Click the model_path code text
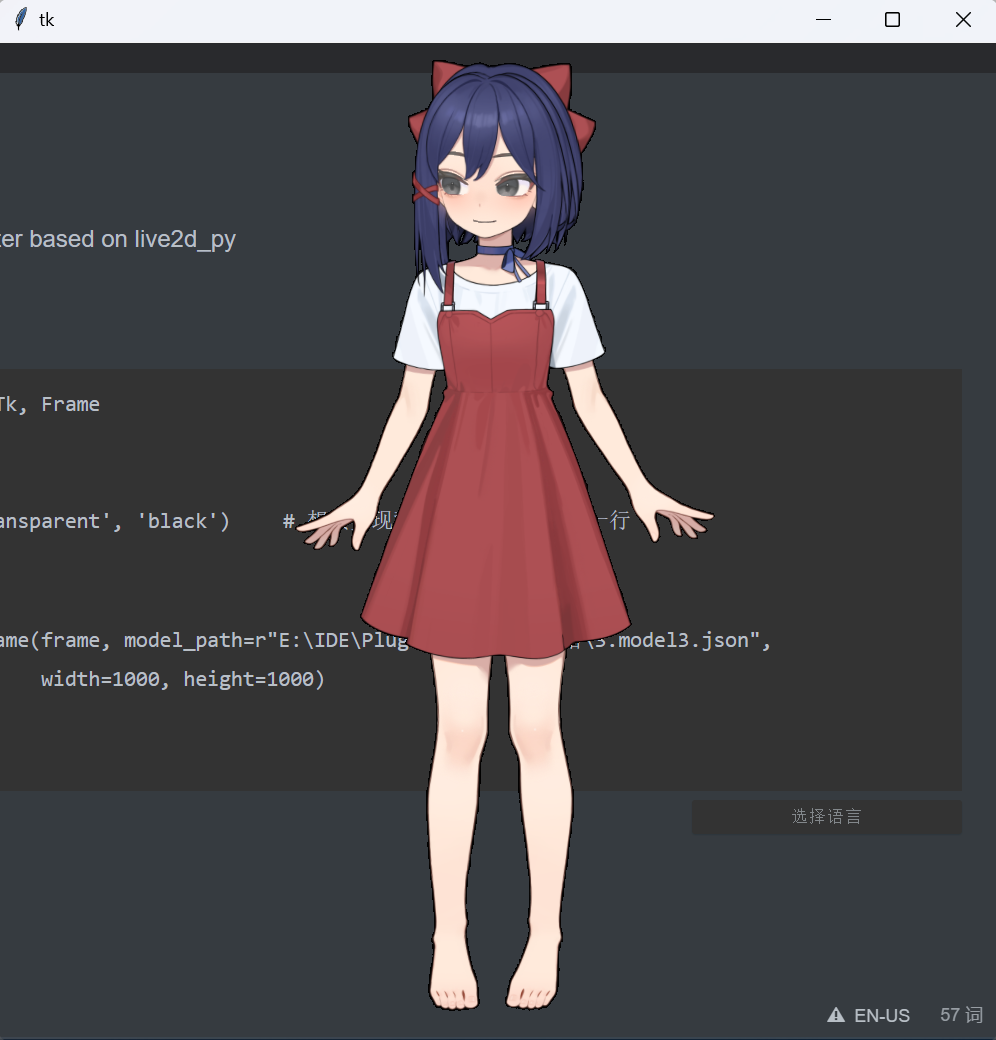This screenshot has height=1040, width=996. (x=184, y=641)
